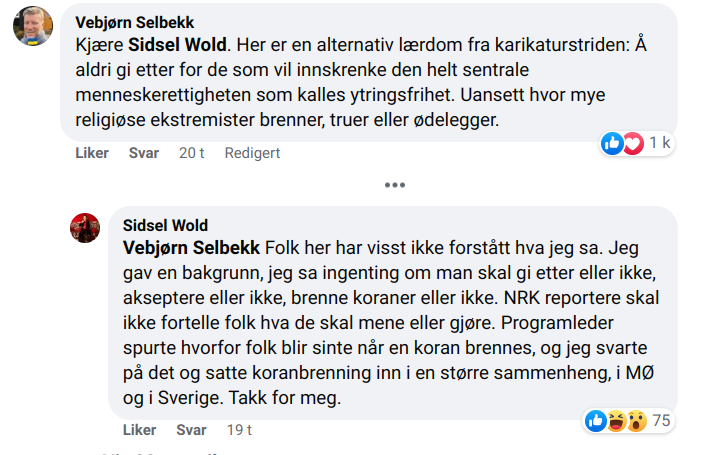Image resolution: width=717 pixels, height=455 pixels.
Task: Open Vebjørn Selbekk author name link
Action: [x=136, y=22]
